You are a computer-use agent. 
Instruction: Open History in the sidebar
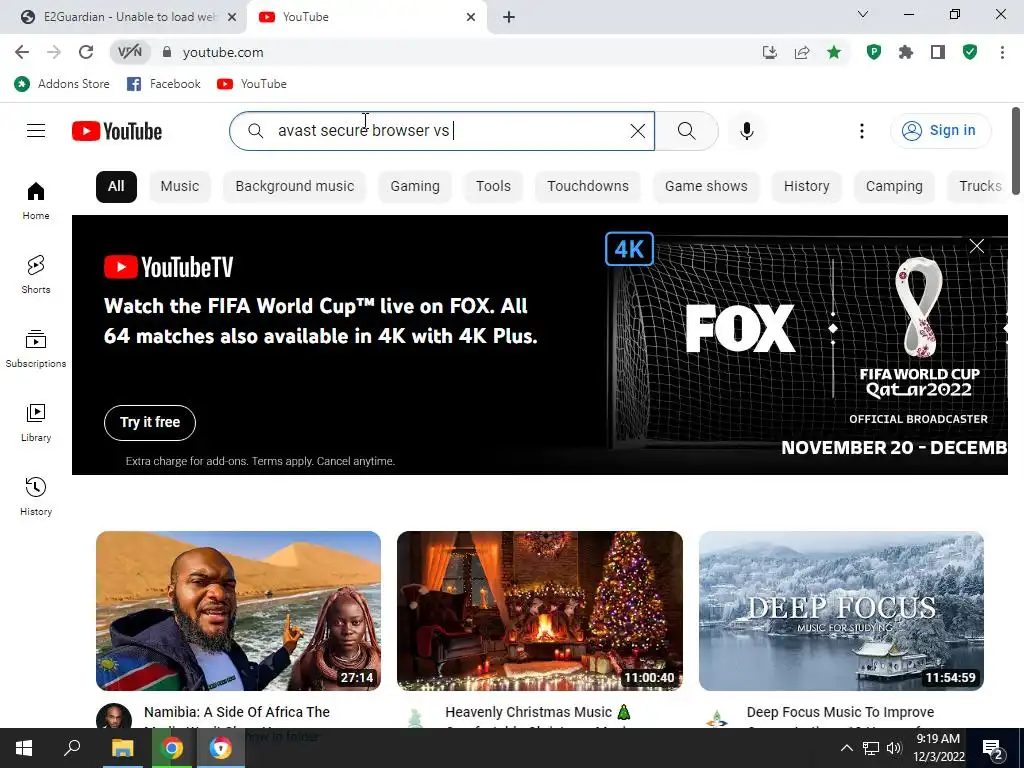point(36,496)
